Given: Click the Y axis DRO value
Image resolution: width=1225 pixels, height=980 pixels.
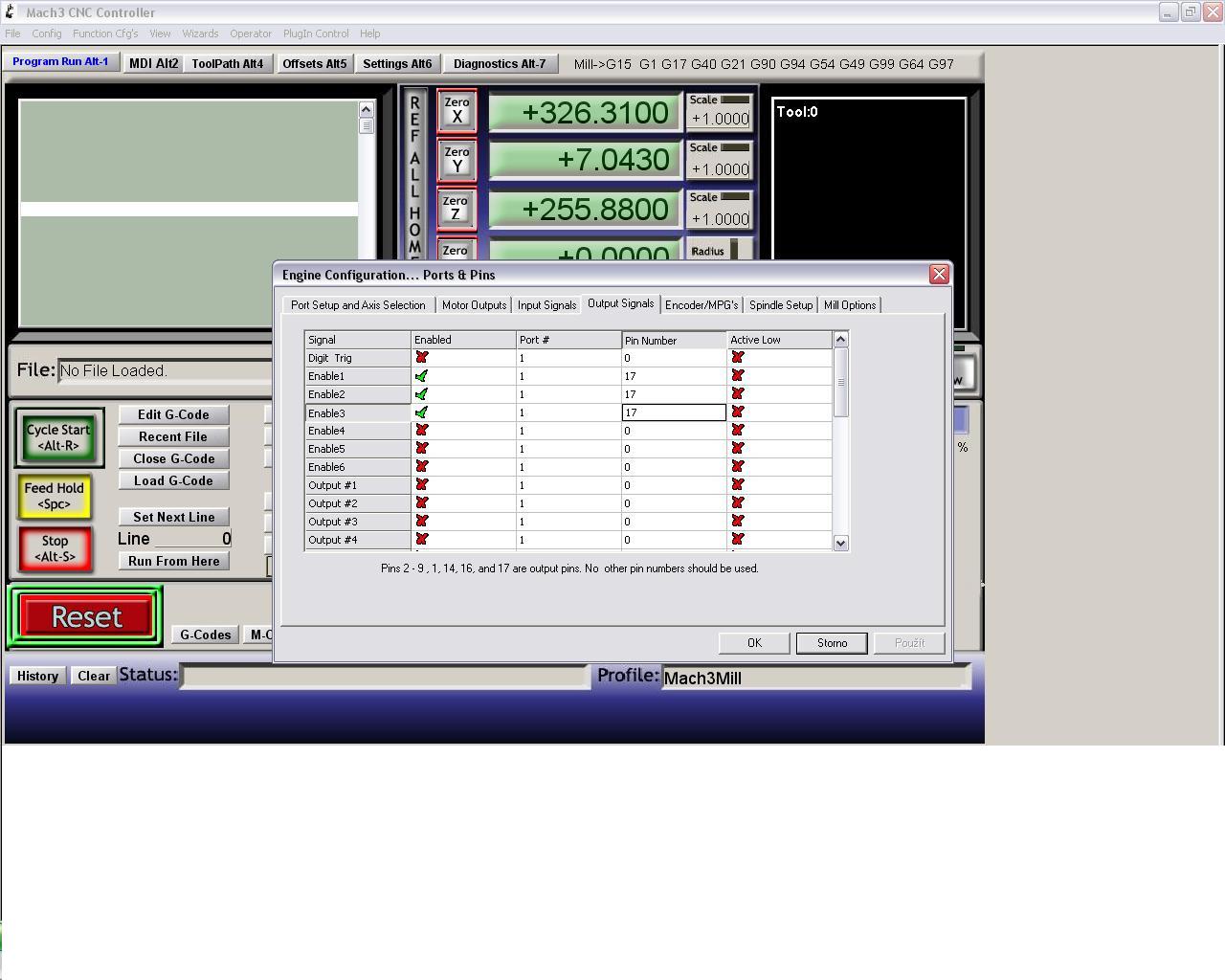Looking at the screenshot, I should tap(585, 160).
